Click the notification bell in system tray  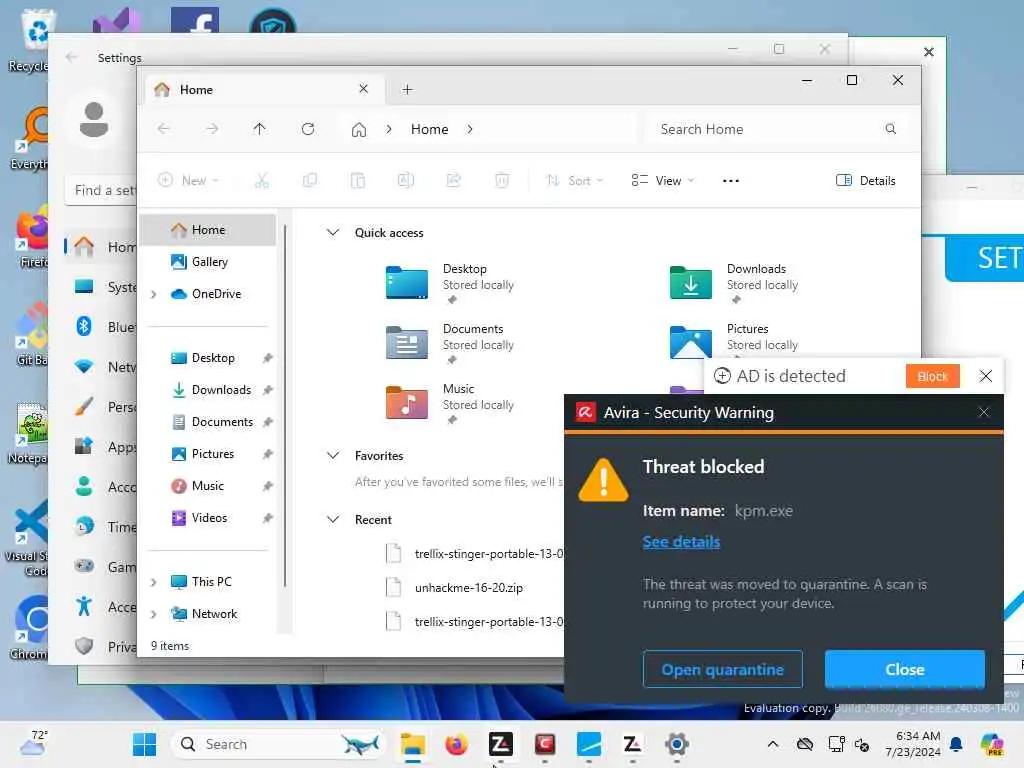[x=956, y=744]
